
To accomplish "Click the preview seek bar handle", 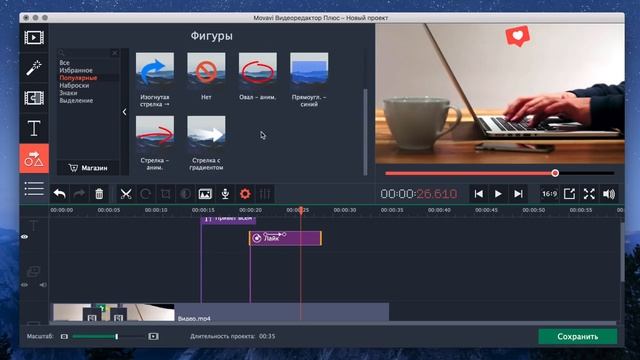I will pos(555,173).
